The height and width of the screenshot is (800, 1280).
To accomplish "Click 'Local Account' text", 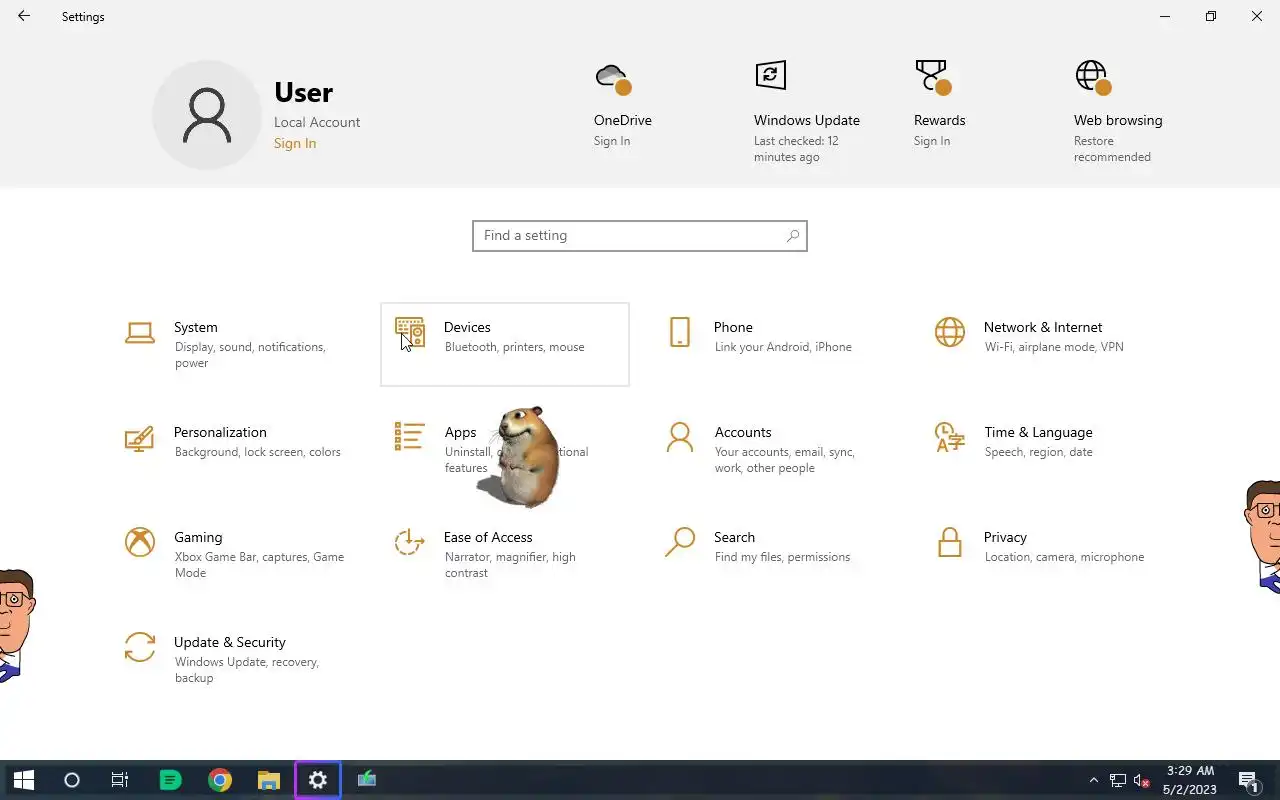I will click(317, 122).
